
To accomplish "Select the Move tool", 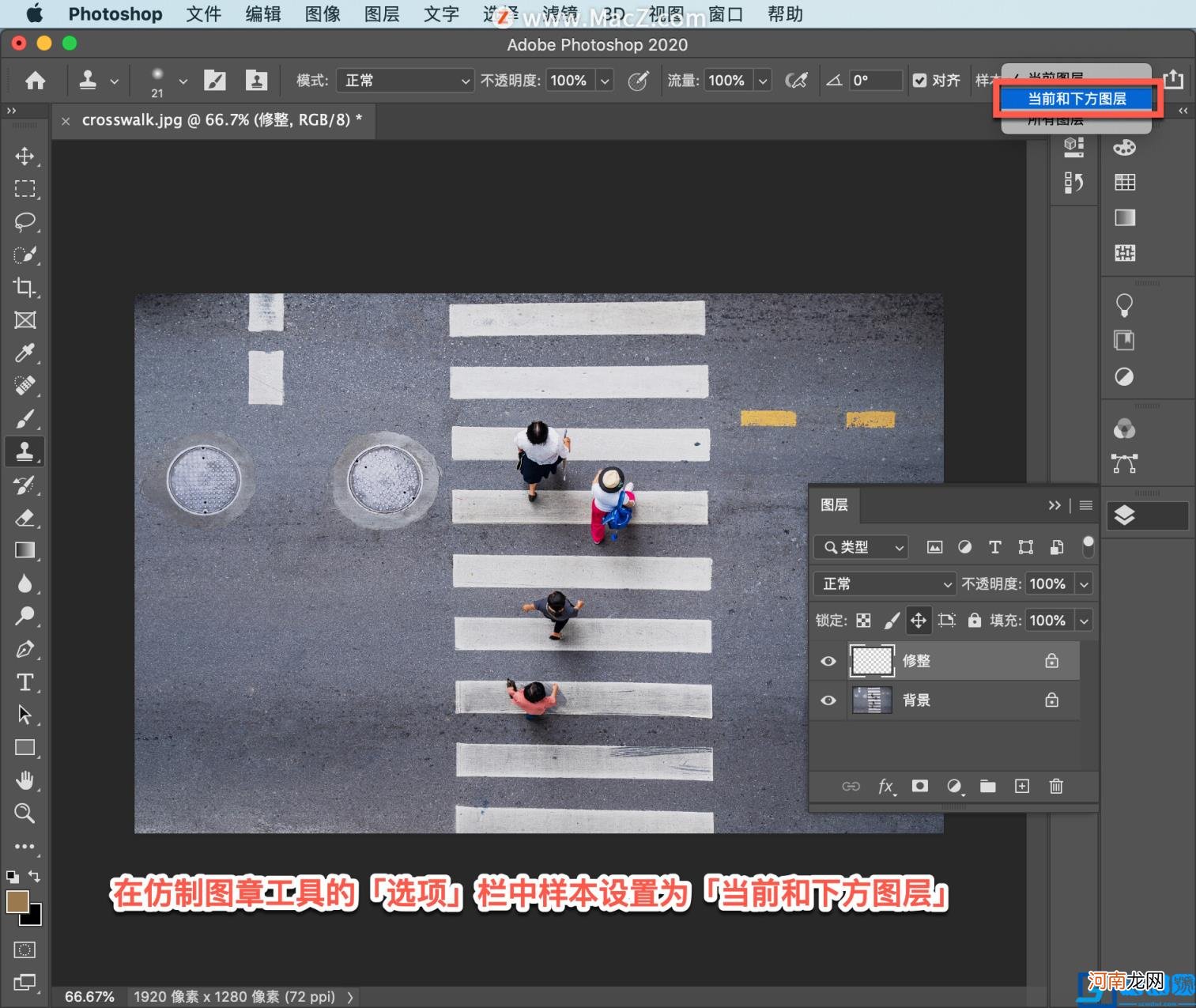I will (25, 156).
